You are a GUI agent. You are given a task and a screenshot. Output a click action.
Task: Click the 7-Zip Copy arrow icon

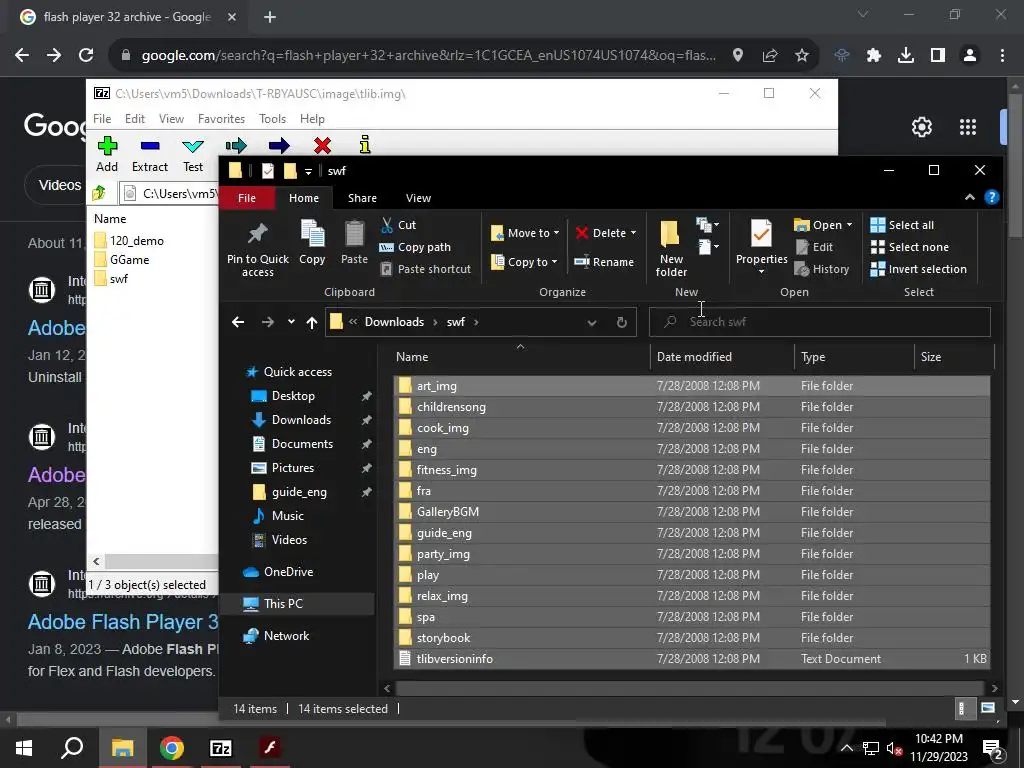236,146
